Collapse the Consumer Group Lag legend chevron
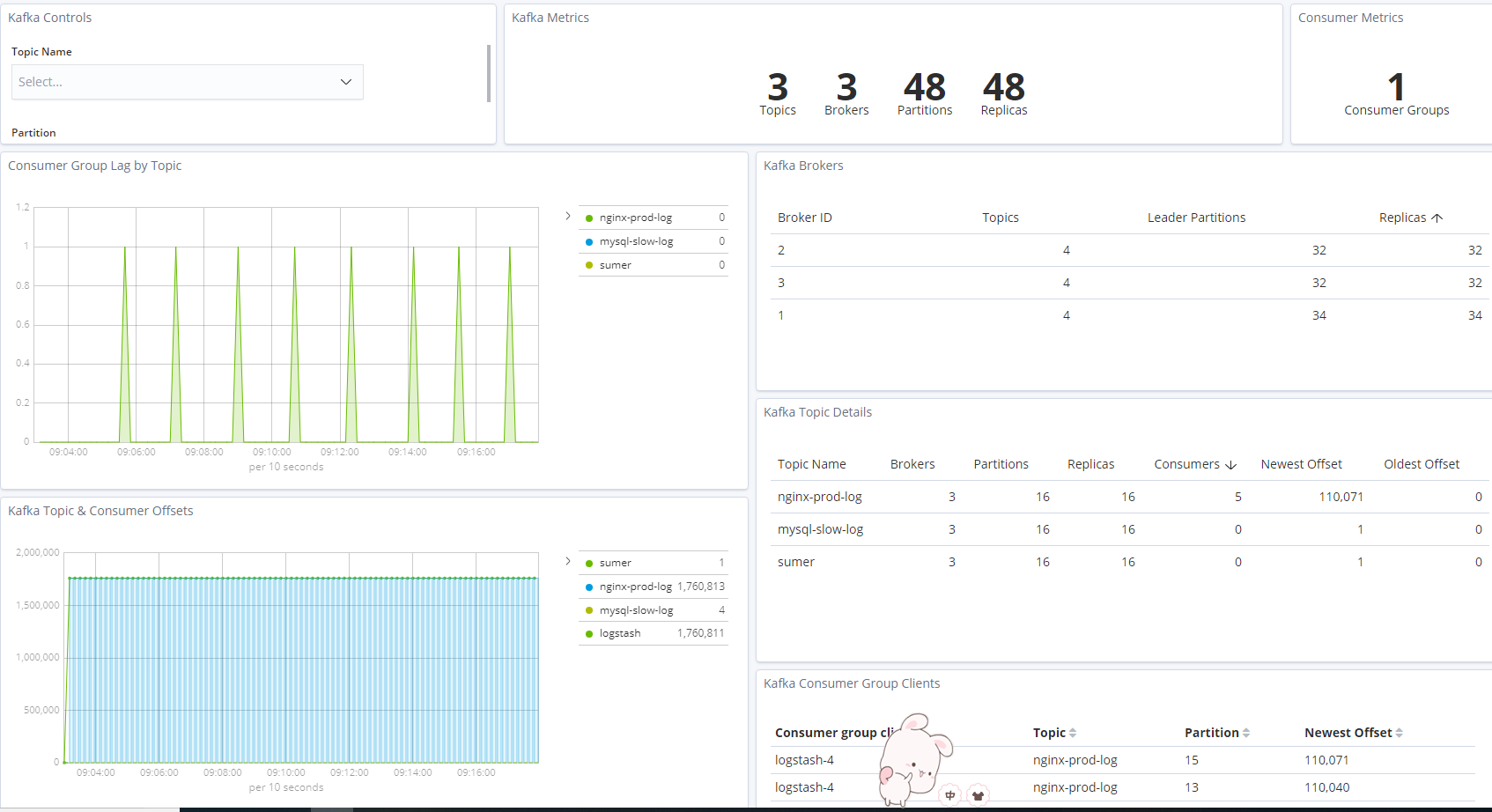1492x812 pixels. [x=568, y=216]
